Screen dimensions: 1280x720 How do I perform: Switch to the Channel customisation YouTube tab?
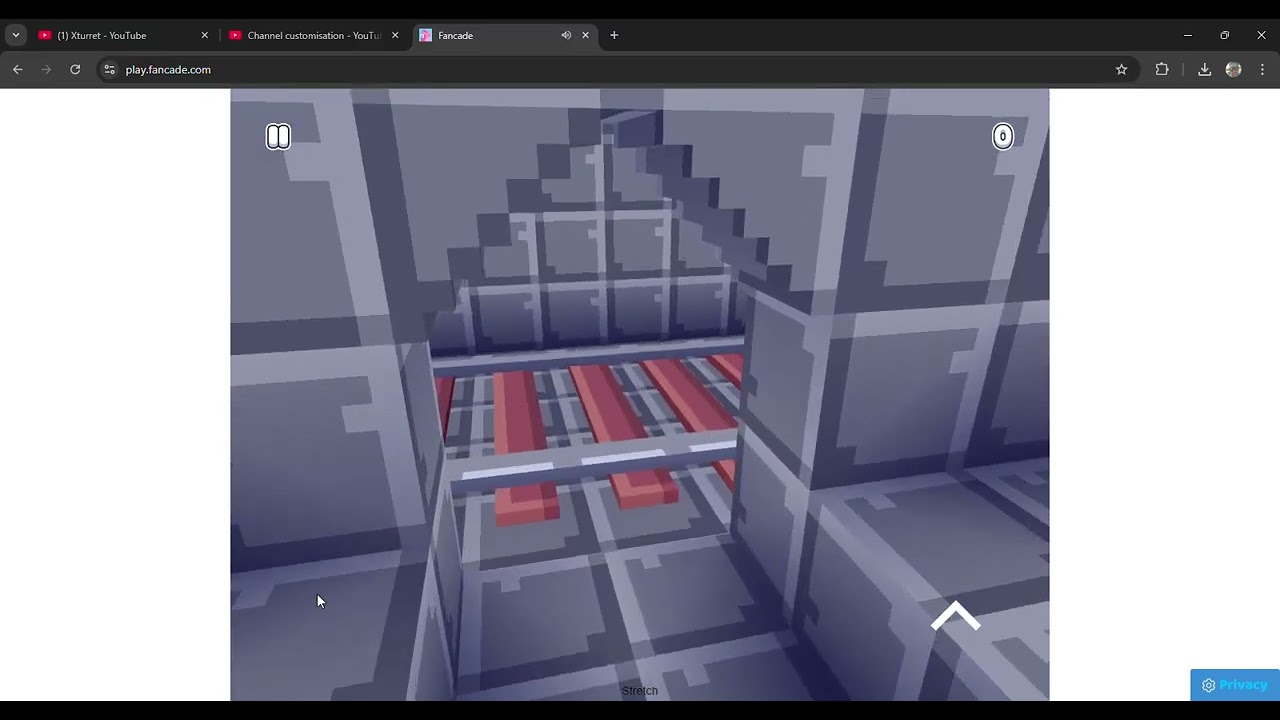coord(313,35)
